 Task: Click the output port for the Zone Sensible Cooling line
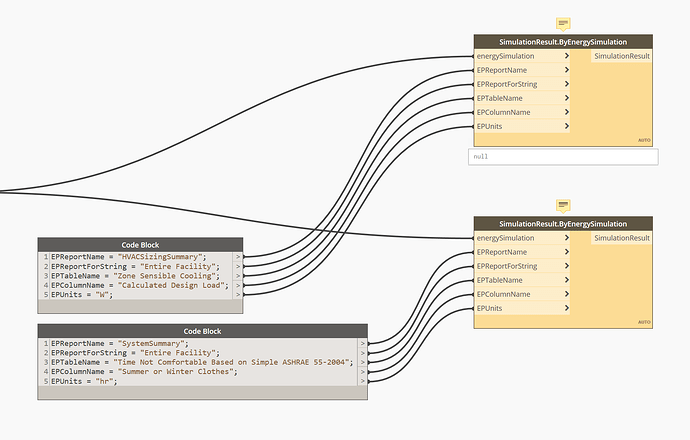tap(238, 276)
